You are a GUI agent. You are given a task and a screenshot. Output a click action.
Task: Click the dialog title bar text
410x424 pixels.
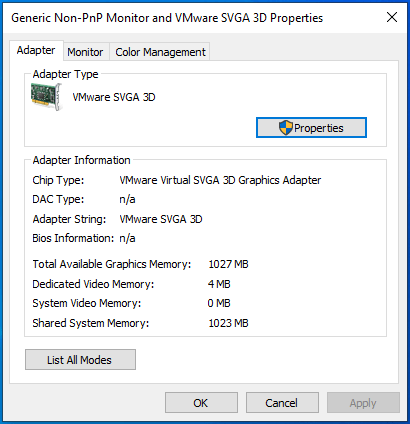tap(167, 18)
